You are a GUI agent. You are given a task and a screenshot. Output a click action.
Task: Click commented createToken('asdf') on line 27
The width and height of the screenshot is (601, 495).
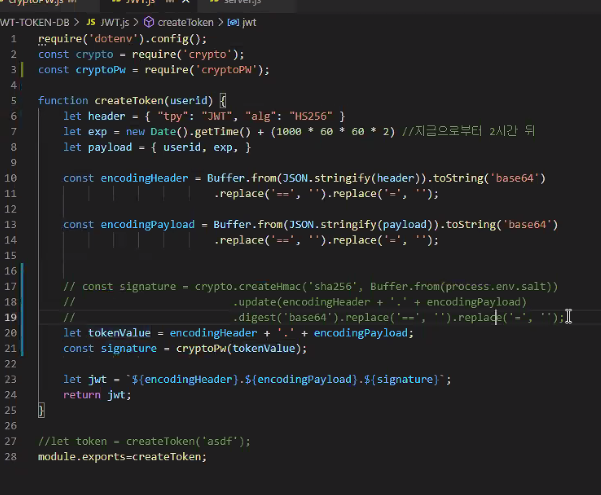click(x=185, y=441)
